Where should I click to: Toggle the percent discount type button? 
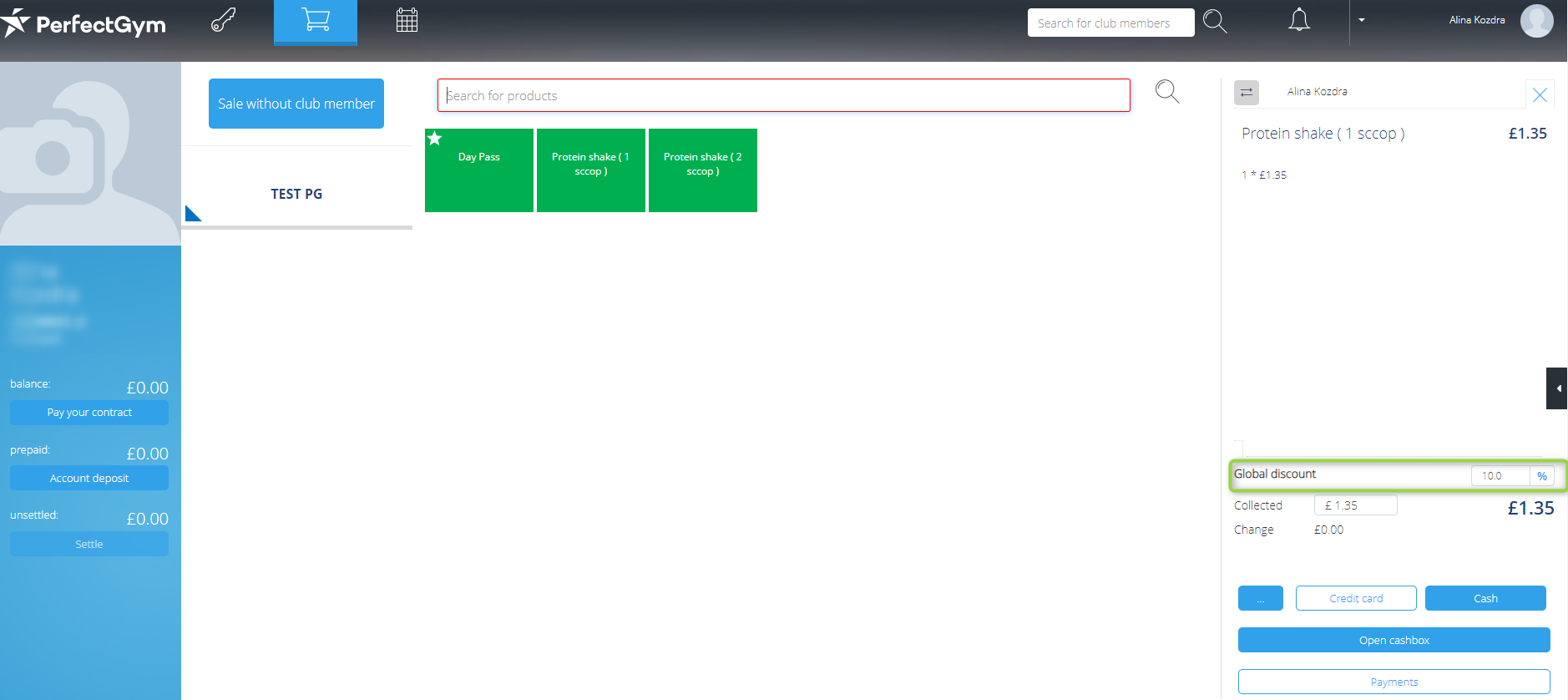tap(1541, 476)
